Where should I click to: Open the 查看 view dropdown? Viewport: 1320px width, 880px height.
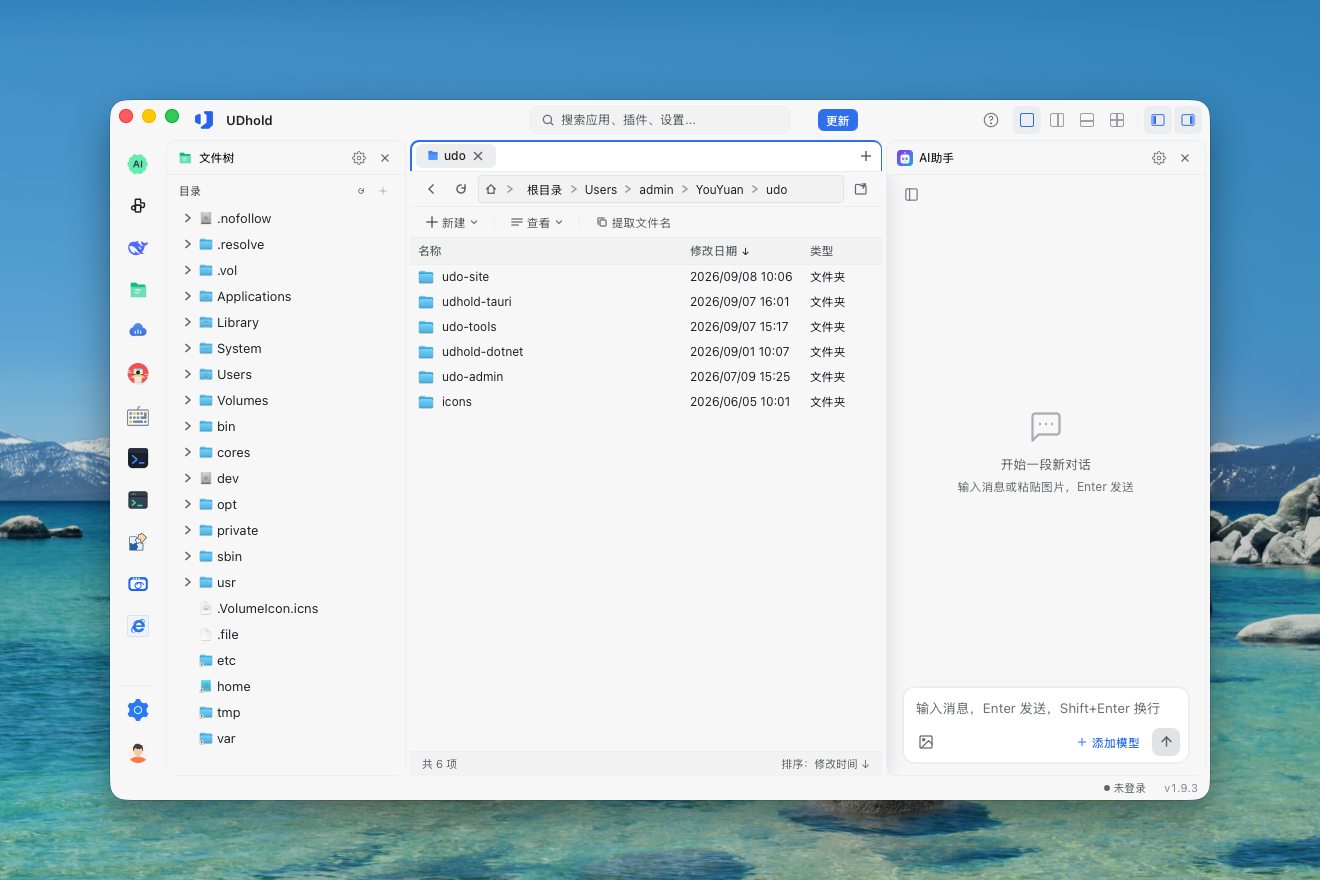click(537, 222)
